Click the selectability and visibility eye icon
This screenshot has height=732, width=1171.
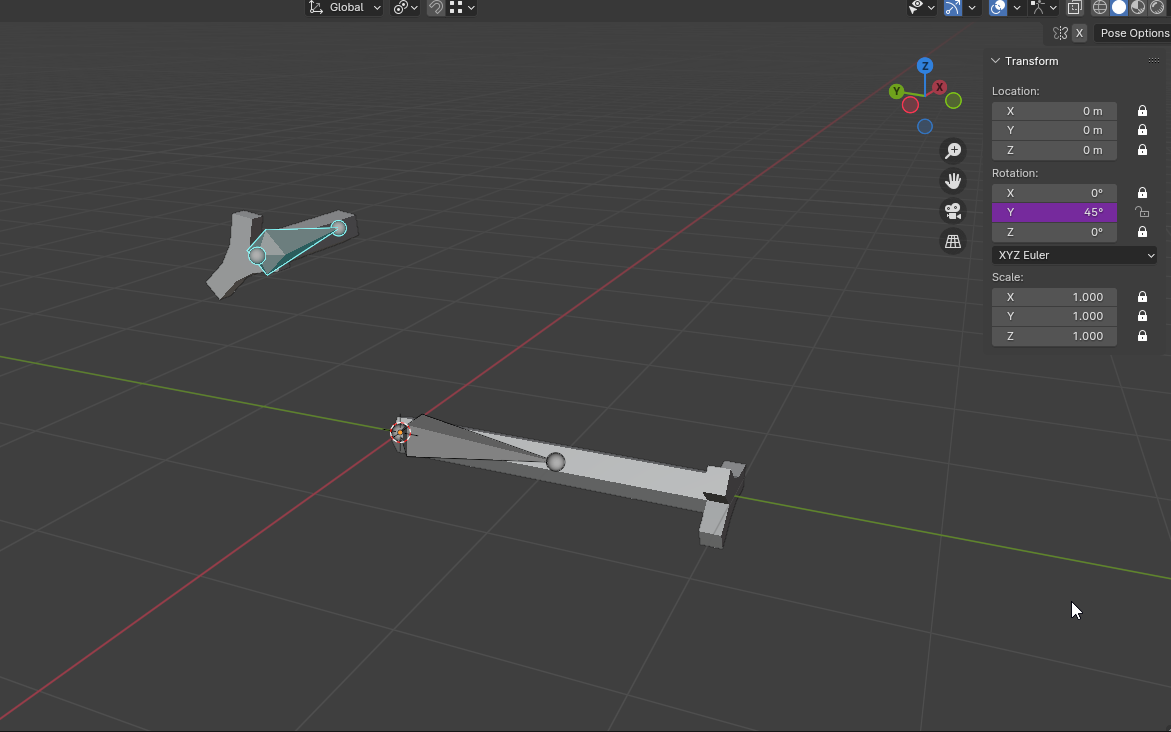point(916,7)
